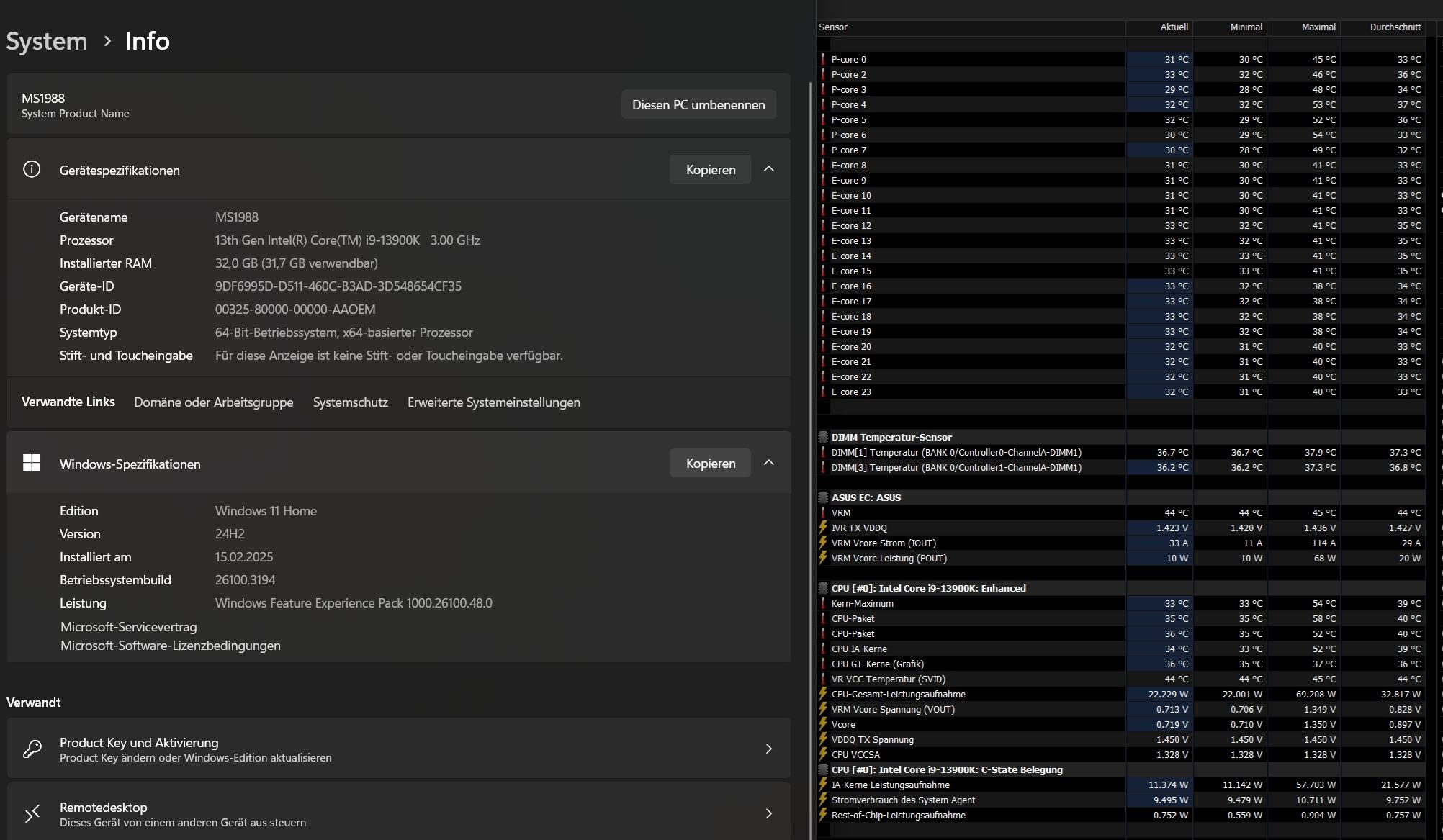1443x840 pixels.
Task: Click the lightning icon of VRM Vcore Leistung (POUT)
Action: pos(823,558)
